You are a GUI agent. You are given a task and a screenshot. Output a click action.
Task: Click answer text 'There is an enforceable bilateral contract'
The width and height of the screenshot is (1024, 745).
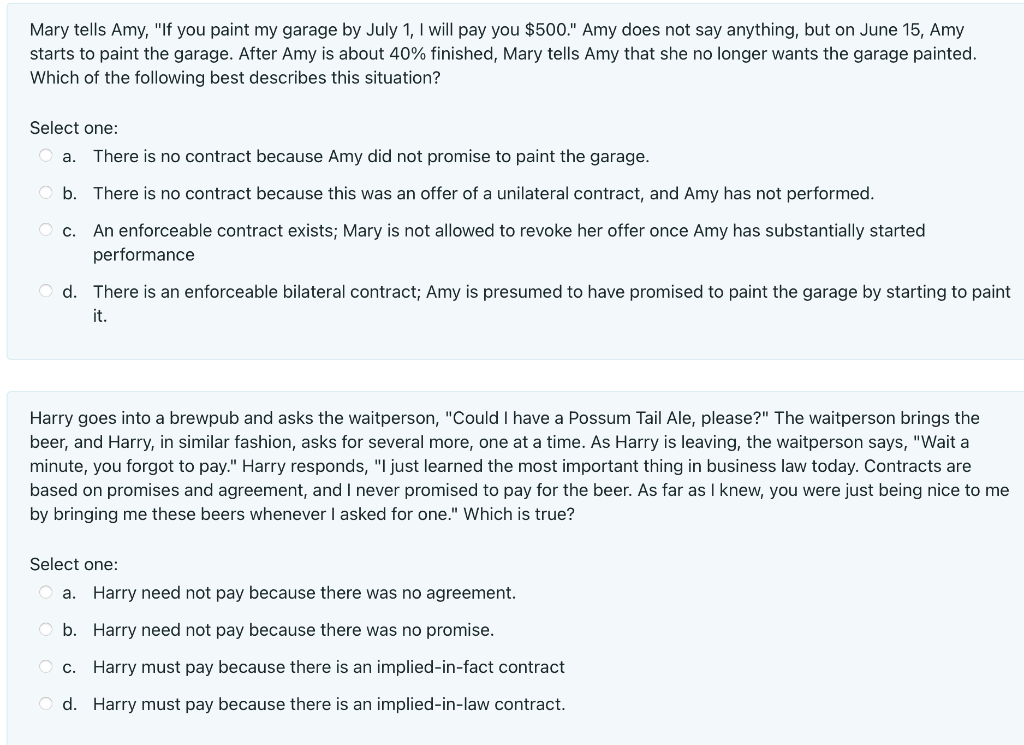pyautogui.click(x=552, y=304)
